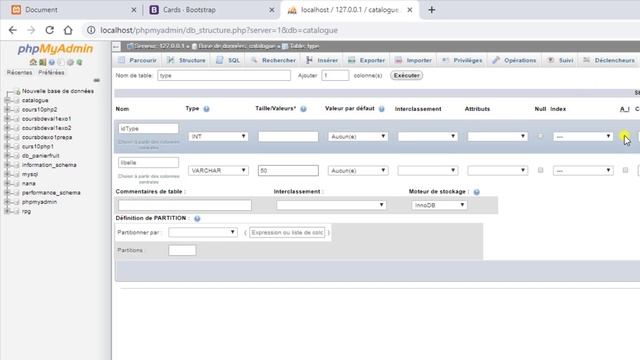Viewport: 640px width, 360px height.
Task: Open default value dropdown for libelle row
Action: [x=358, y=171]
